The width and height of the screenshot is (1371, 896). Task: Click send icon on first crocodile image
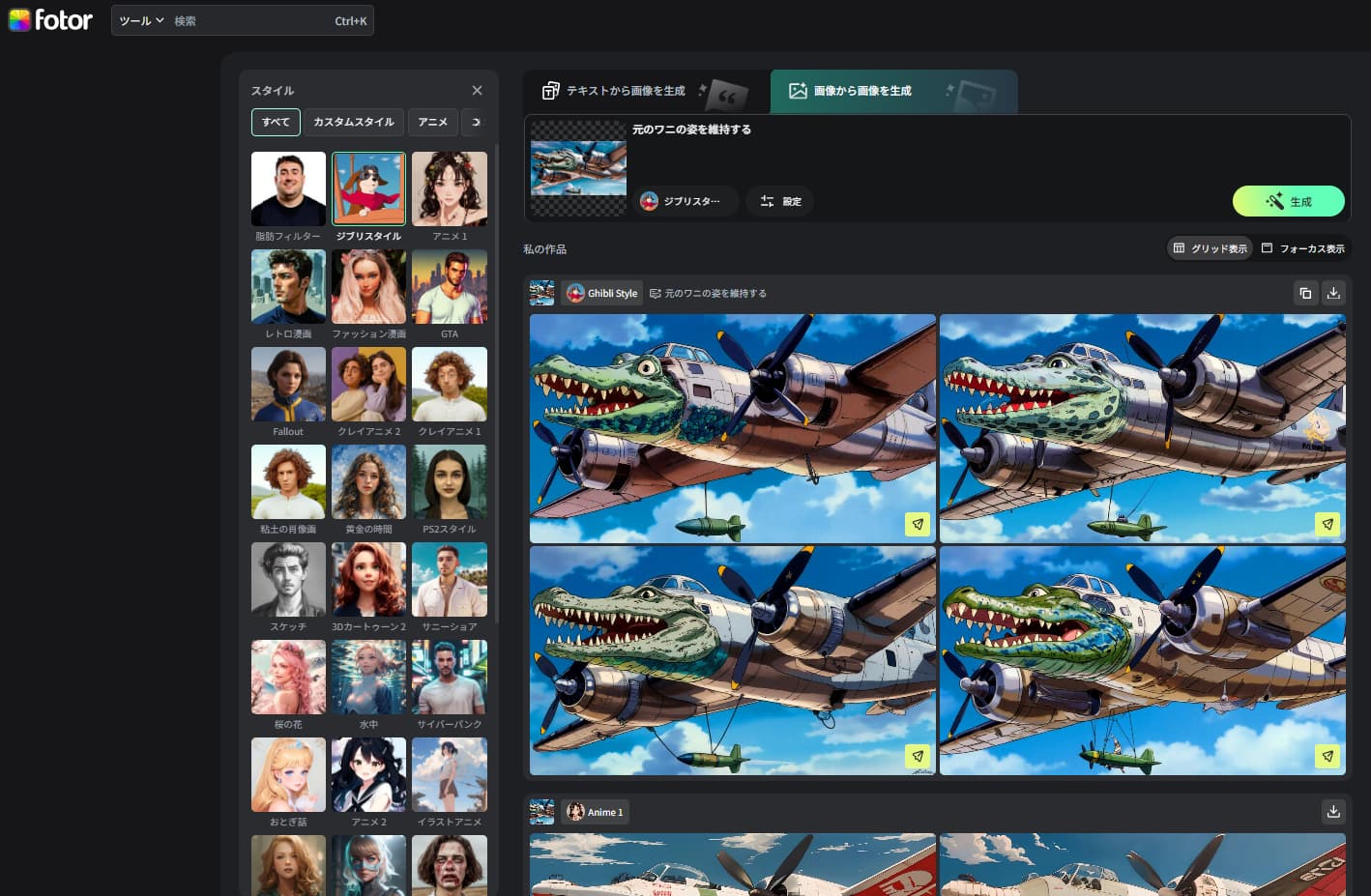[x=917, y=524]
